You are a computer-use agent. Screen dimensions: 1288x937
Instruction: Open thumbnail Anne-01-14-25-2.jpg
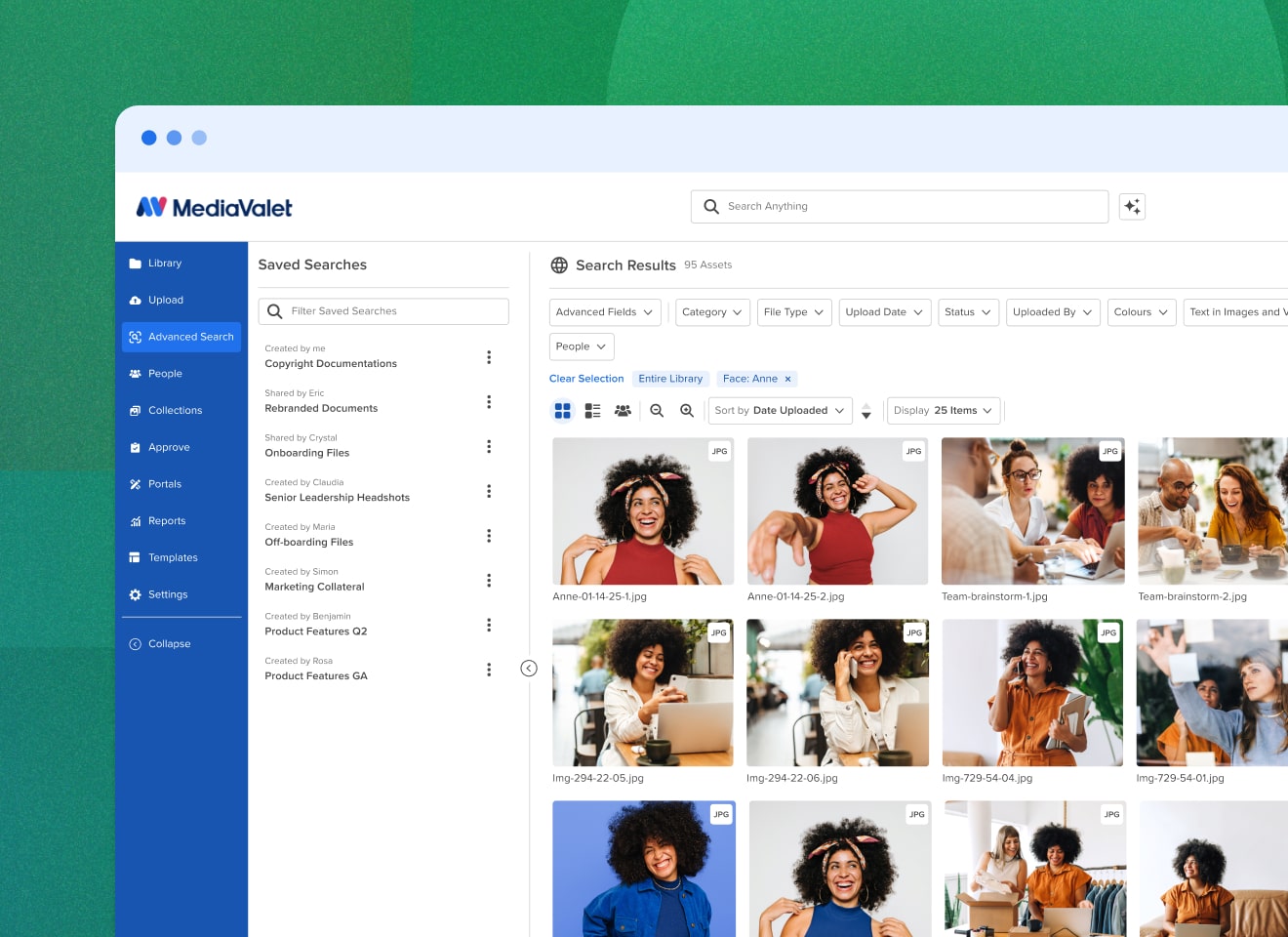click(x=837, y=511)
